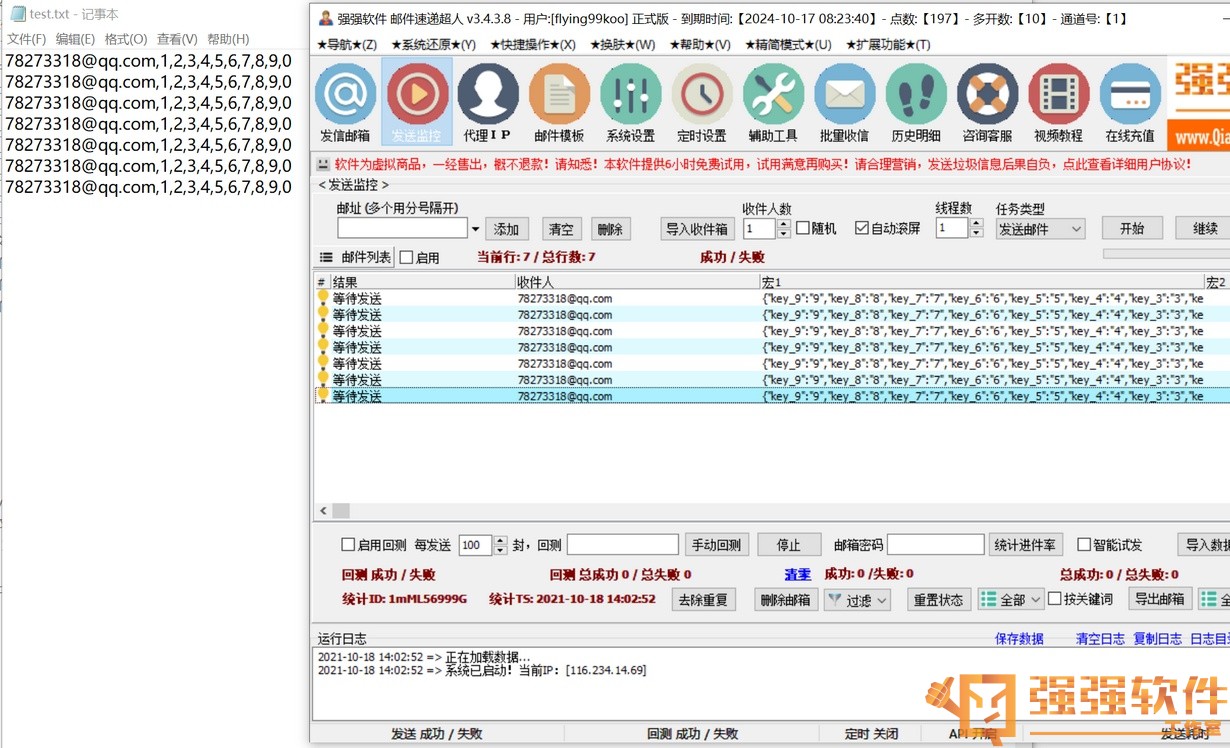Open Notepad's 文件(F) menu
The height and width of the screenshot is (748, 1230).
26,39
